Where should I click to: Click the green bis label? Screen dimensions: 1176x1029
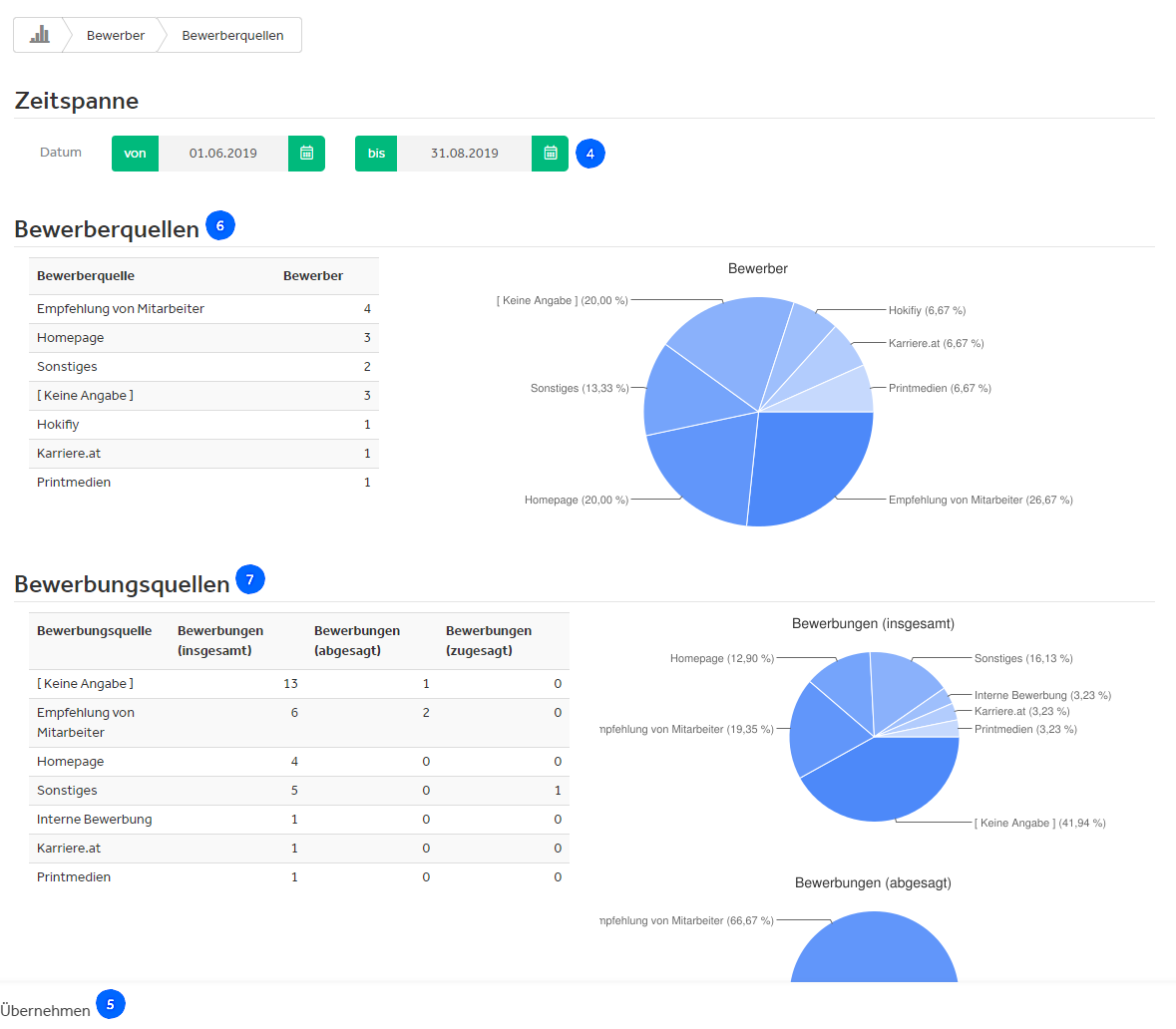click(376, 153)
